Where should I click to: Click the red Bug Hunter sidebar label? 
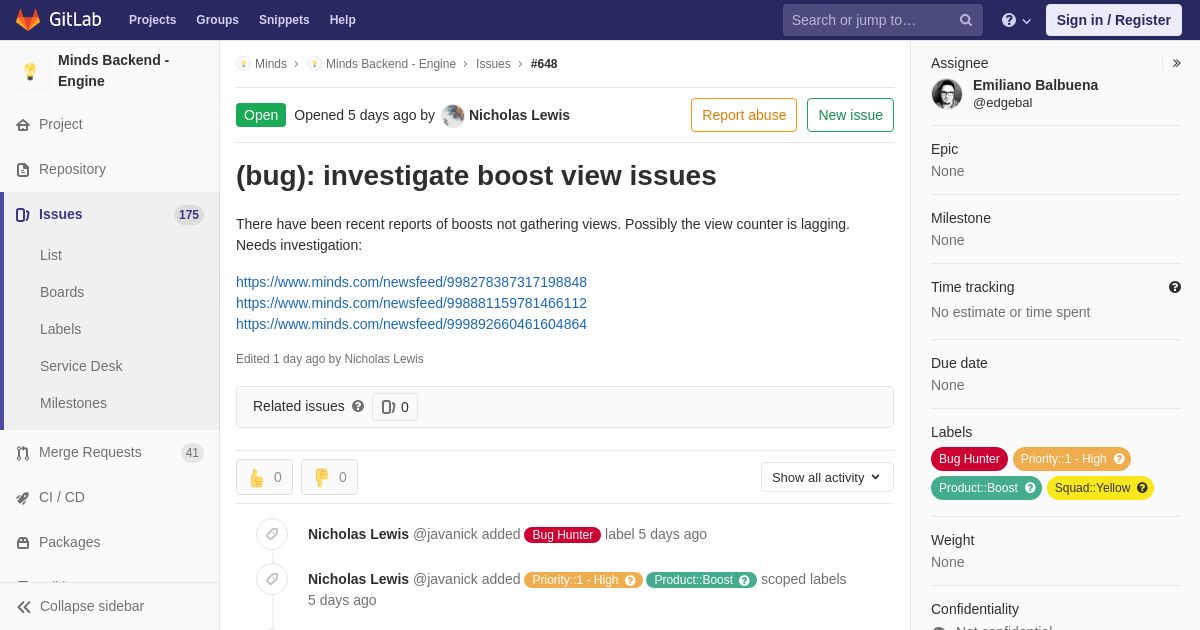[969, 459]
